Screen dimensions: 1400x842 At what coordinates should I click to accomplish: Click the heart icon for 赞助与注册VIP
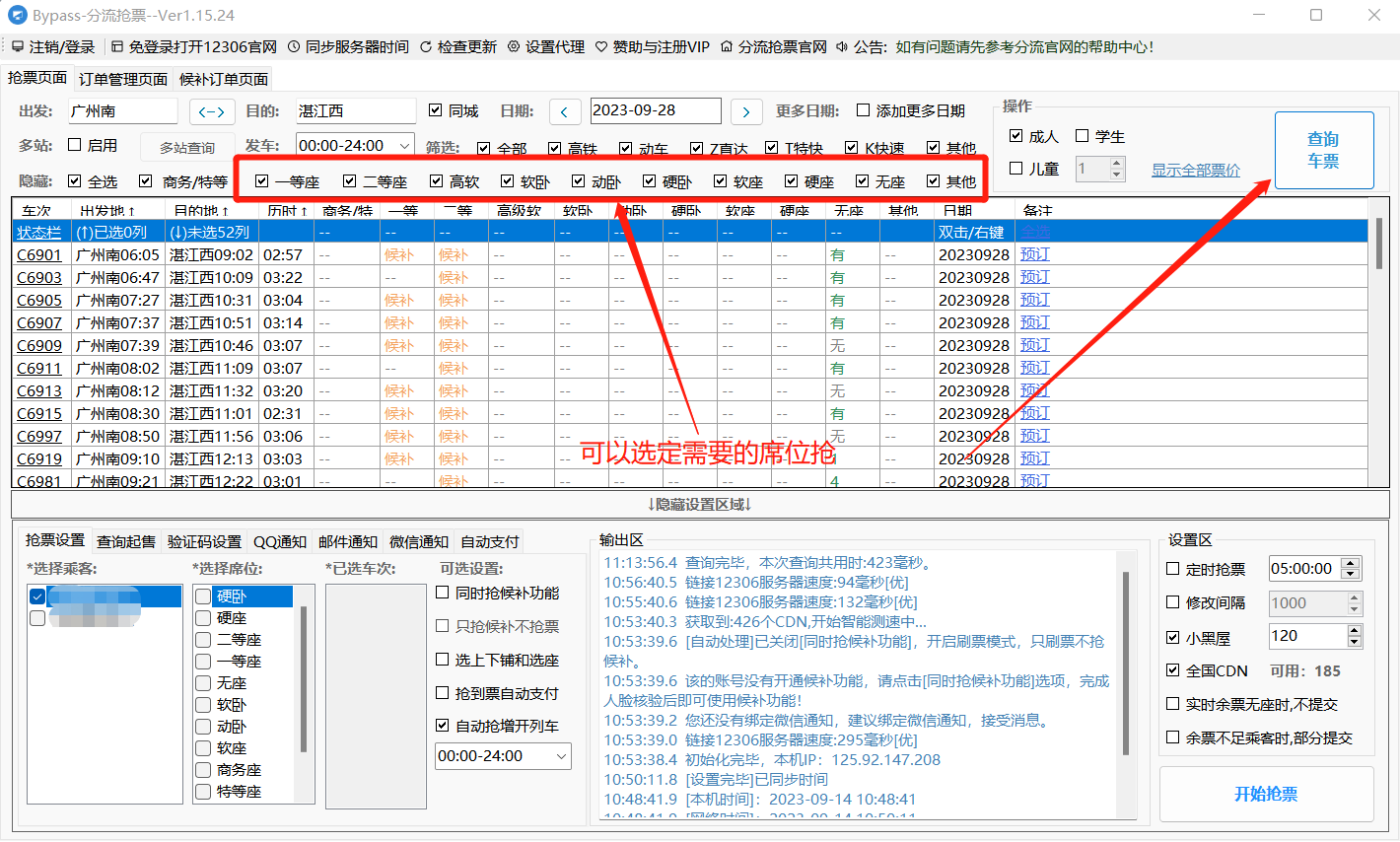point(603,46)
